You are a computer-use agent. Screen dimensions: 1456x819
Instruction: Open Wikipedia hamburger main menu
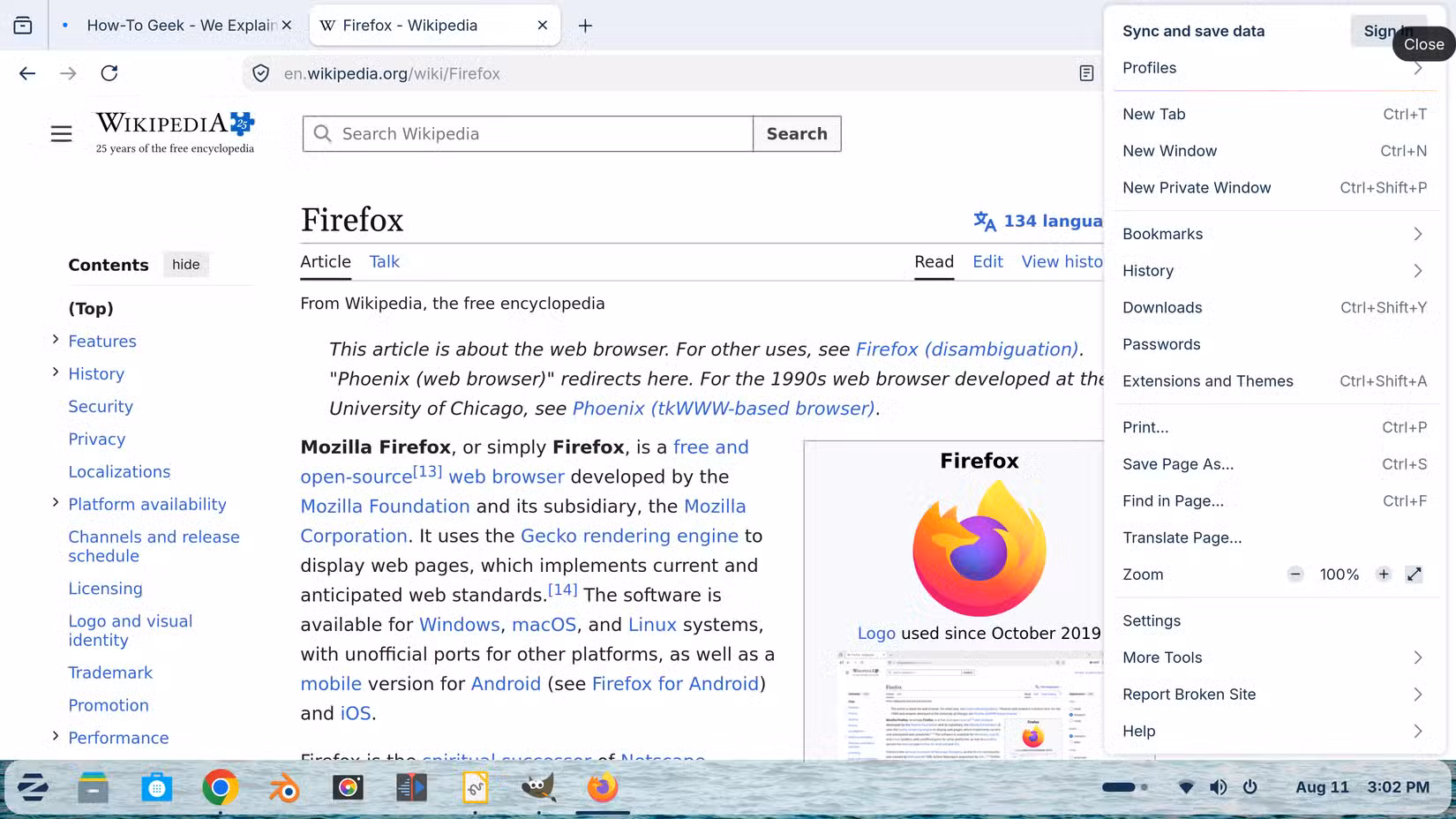click(x=61, y=134)
